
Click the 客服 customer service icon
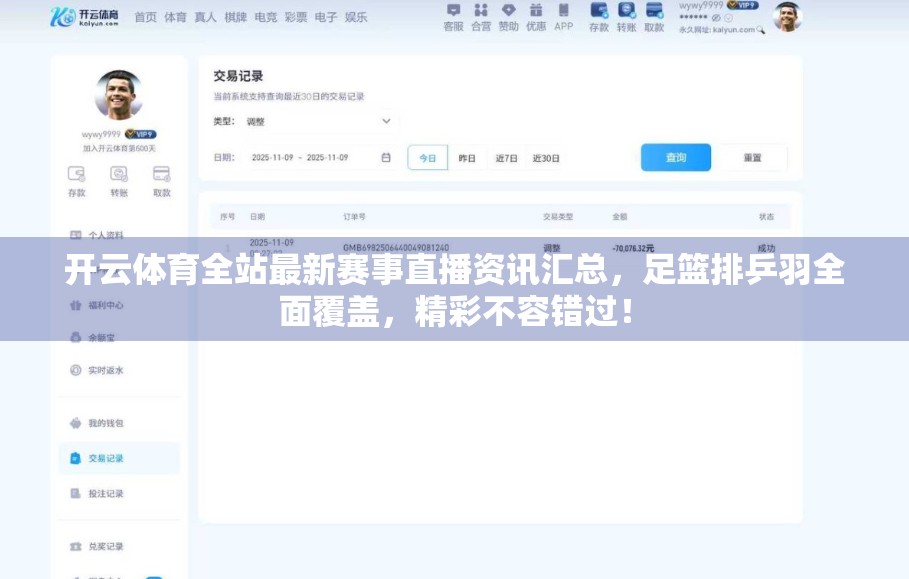pyautogui.click(x=454, y=18)
